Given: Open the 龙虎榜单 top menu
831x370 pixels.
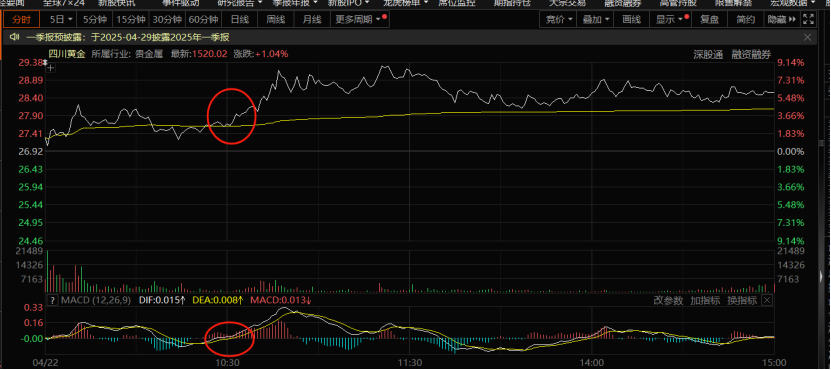Looking at the screenshot, I should [405, 3].
